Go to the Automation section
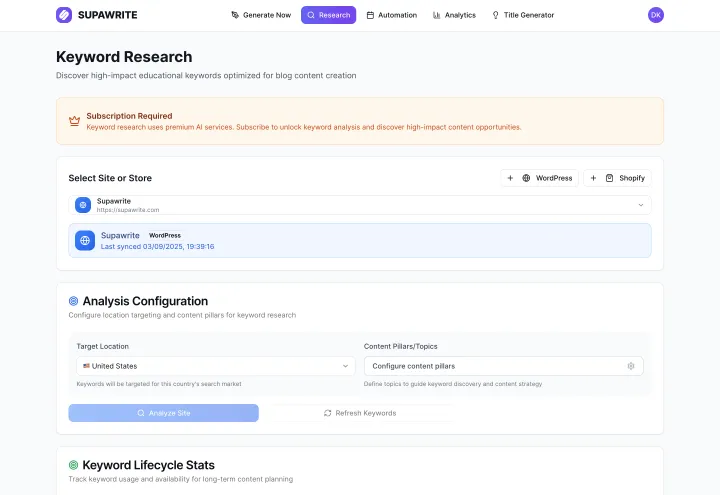720x495 pixels. 392,15
